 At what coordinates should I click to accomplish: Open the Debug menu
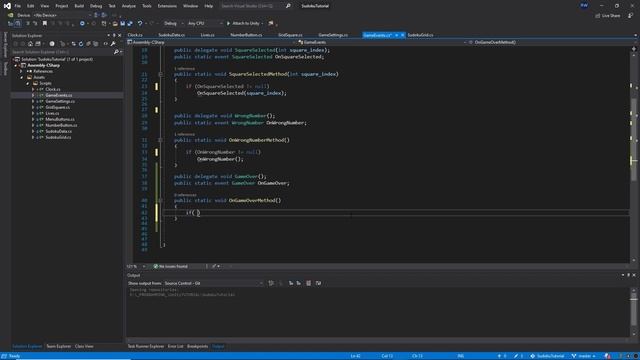point(96,6)
